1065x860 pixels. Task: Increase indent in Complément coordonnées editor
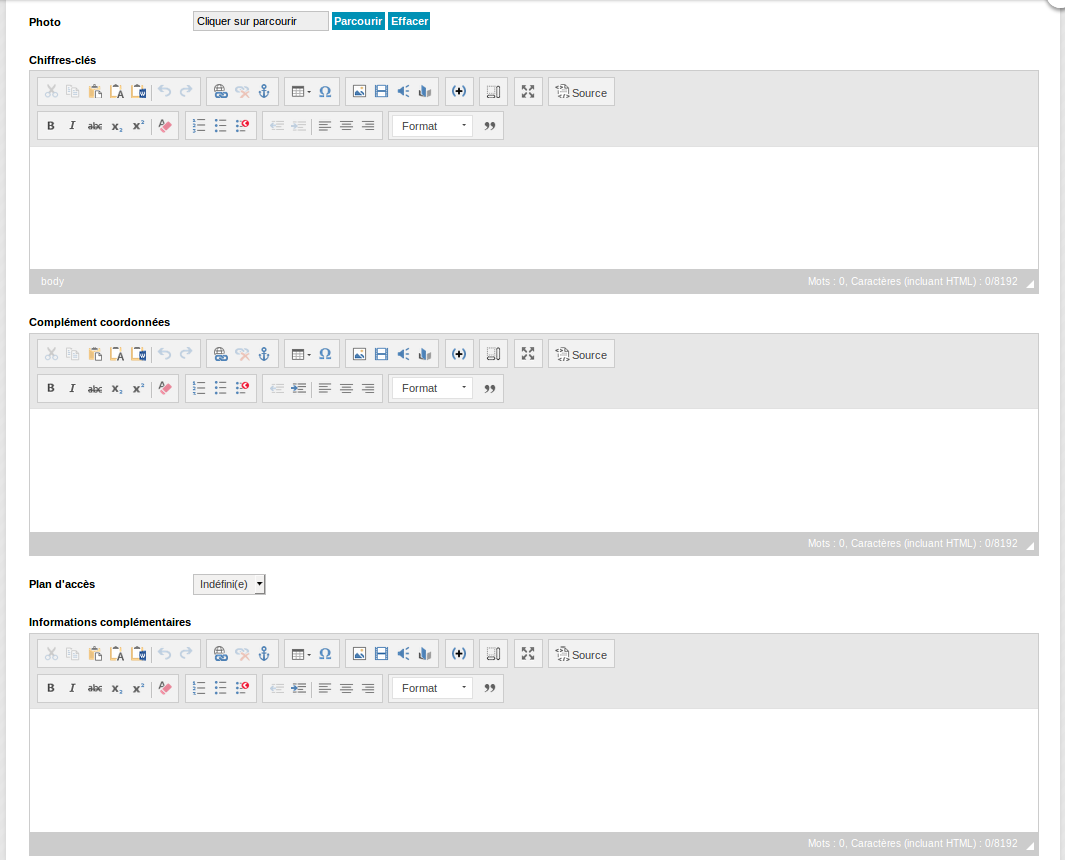click(x=298, y=389)
